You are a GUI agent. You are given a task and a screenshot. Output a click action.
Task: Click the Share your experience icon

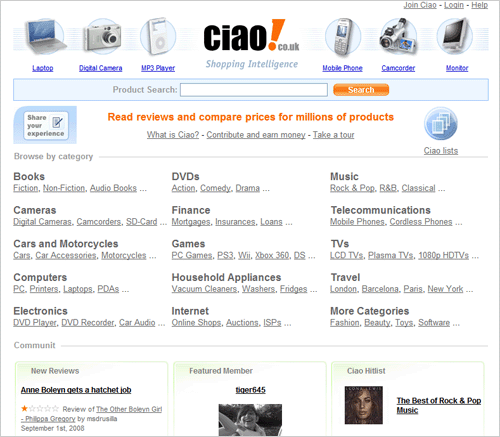coord(45,125)
